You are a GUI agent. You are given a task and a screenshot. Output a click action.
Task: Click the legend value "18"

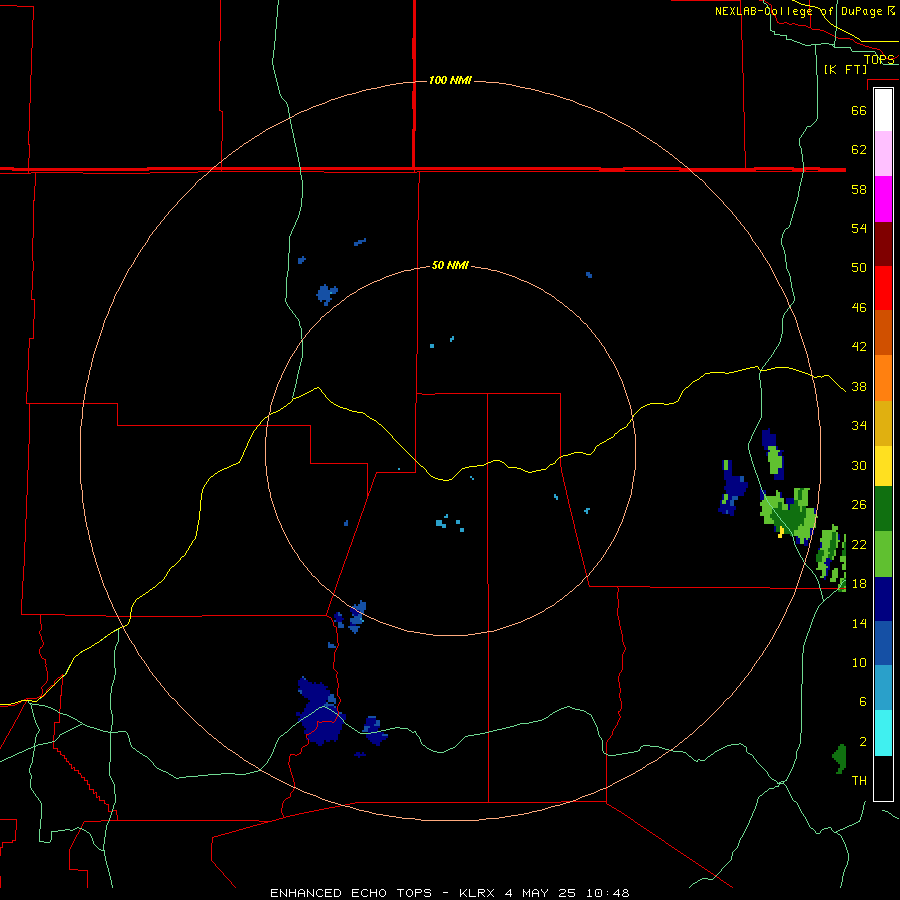pyautogui.click(x=859, y=584)
